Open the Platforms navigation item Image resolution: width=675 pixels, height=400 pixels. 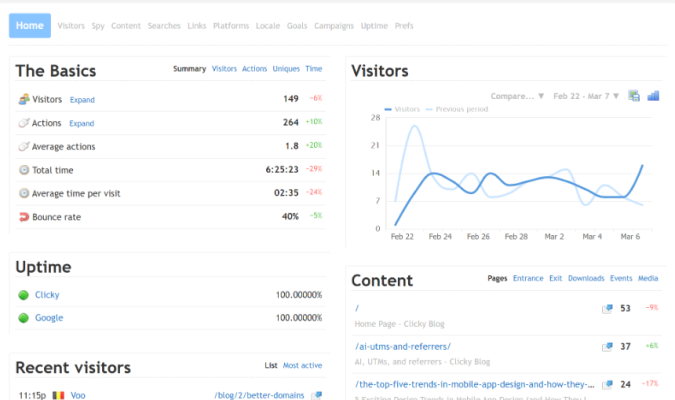231,26
